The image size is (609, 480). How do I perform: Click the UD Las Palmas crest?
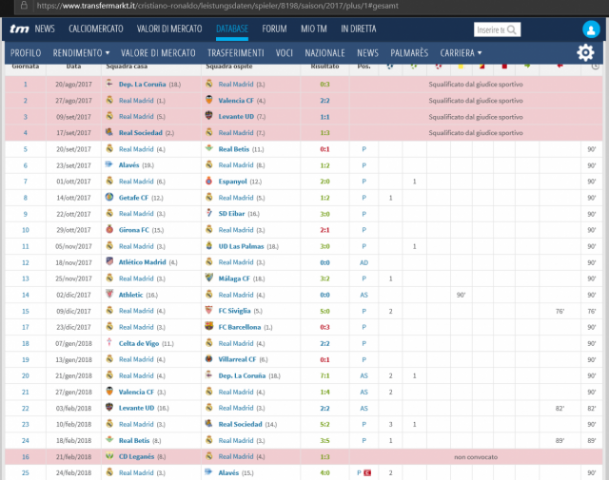(x=209, y=245)
